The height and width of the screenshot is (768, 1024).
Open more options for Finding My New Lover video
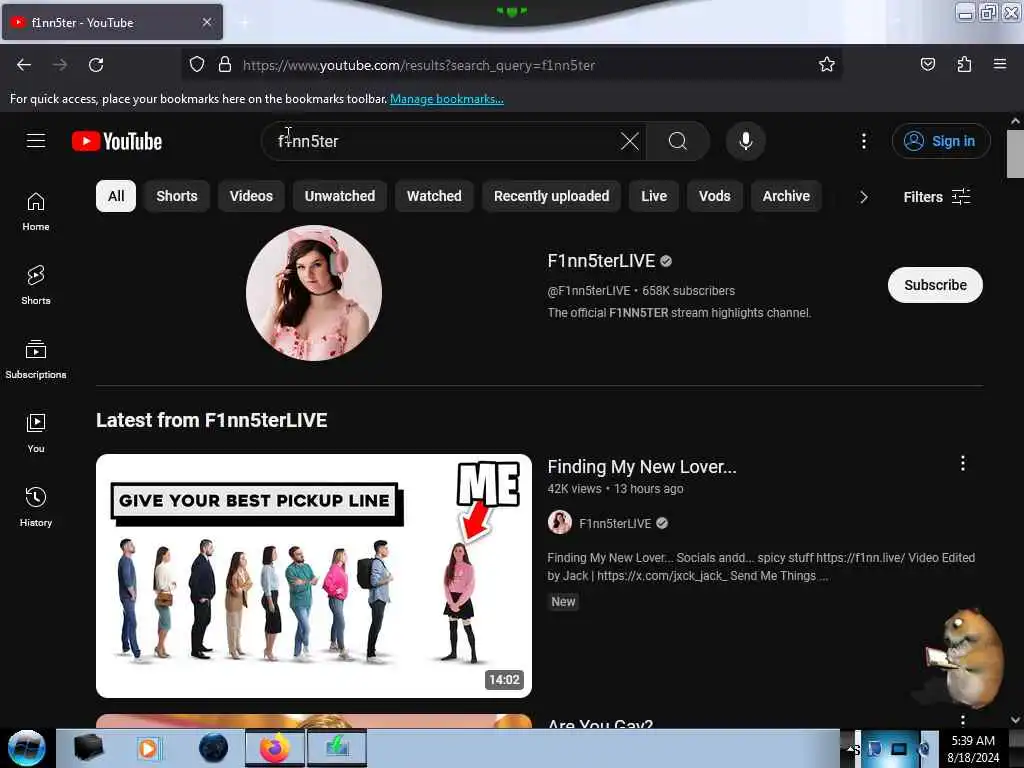(x=963, y=464)
